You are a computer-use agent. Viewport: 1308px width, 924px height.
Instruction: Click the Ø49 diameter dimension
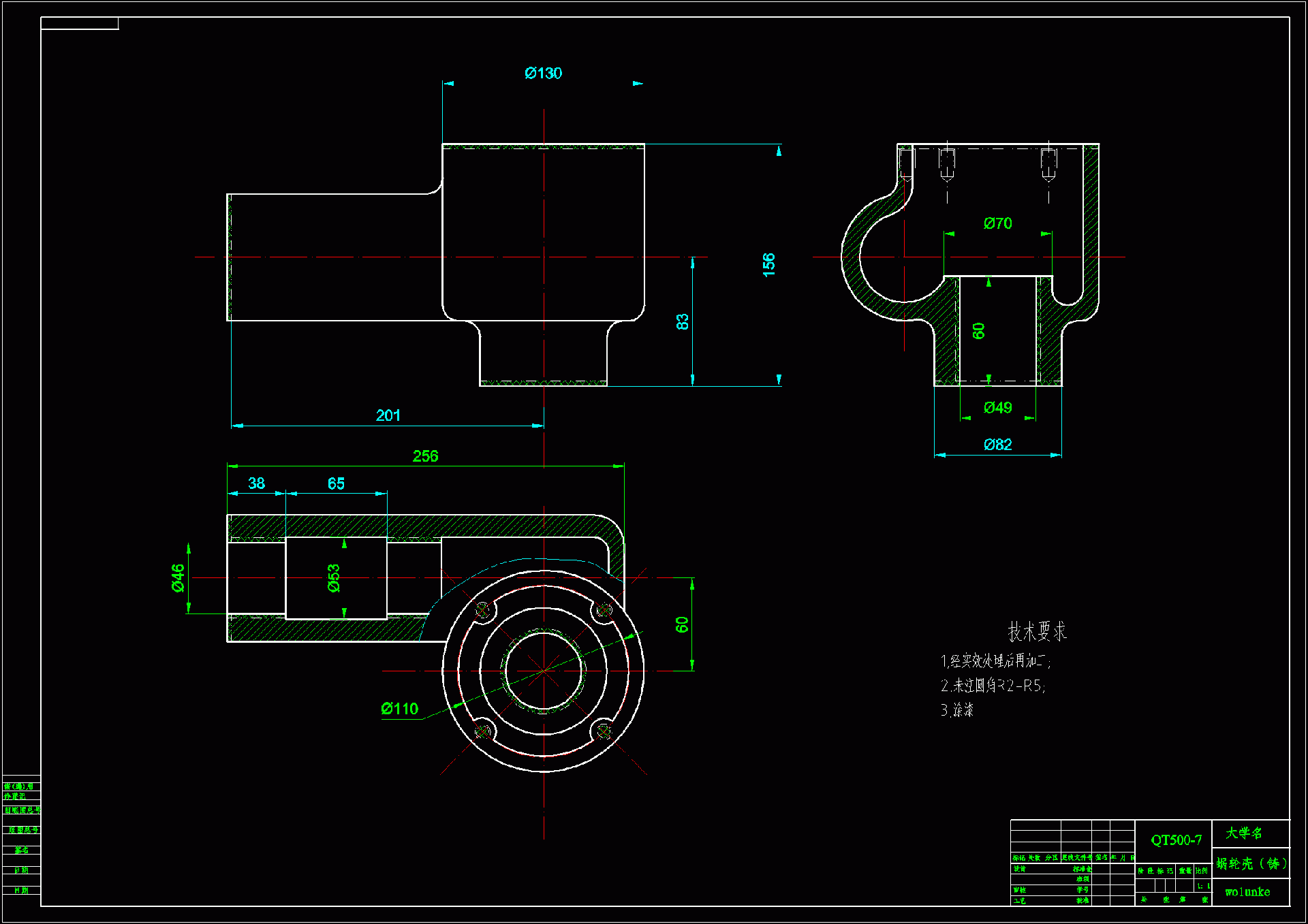(x=998, y=408)
